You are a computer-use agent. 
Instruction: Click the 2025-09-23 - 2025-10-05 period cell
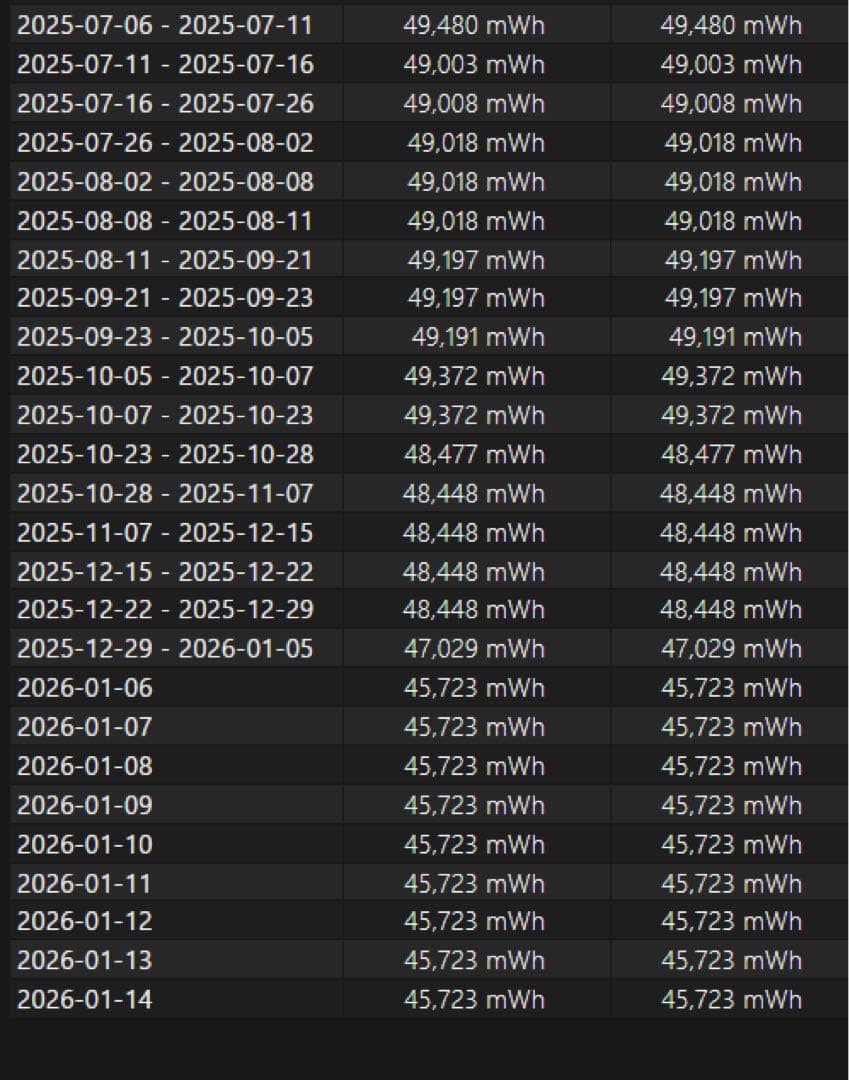165,337
